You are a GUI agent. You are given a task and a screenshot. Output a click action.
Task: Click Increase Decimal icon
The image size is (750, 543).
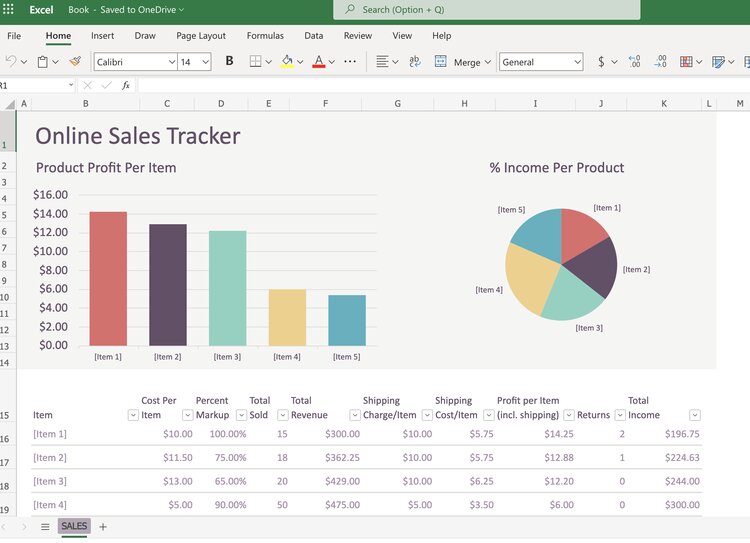(x=634, y=61)
